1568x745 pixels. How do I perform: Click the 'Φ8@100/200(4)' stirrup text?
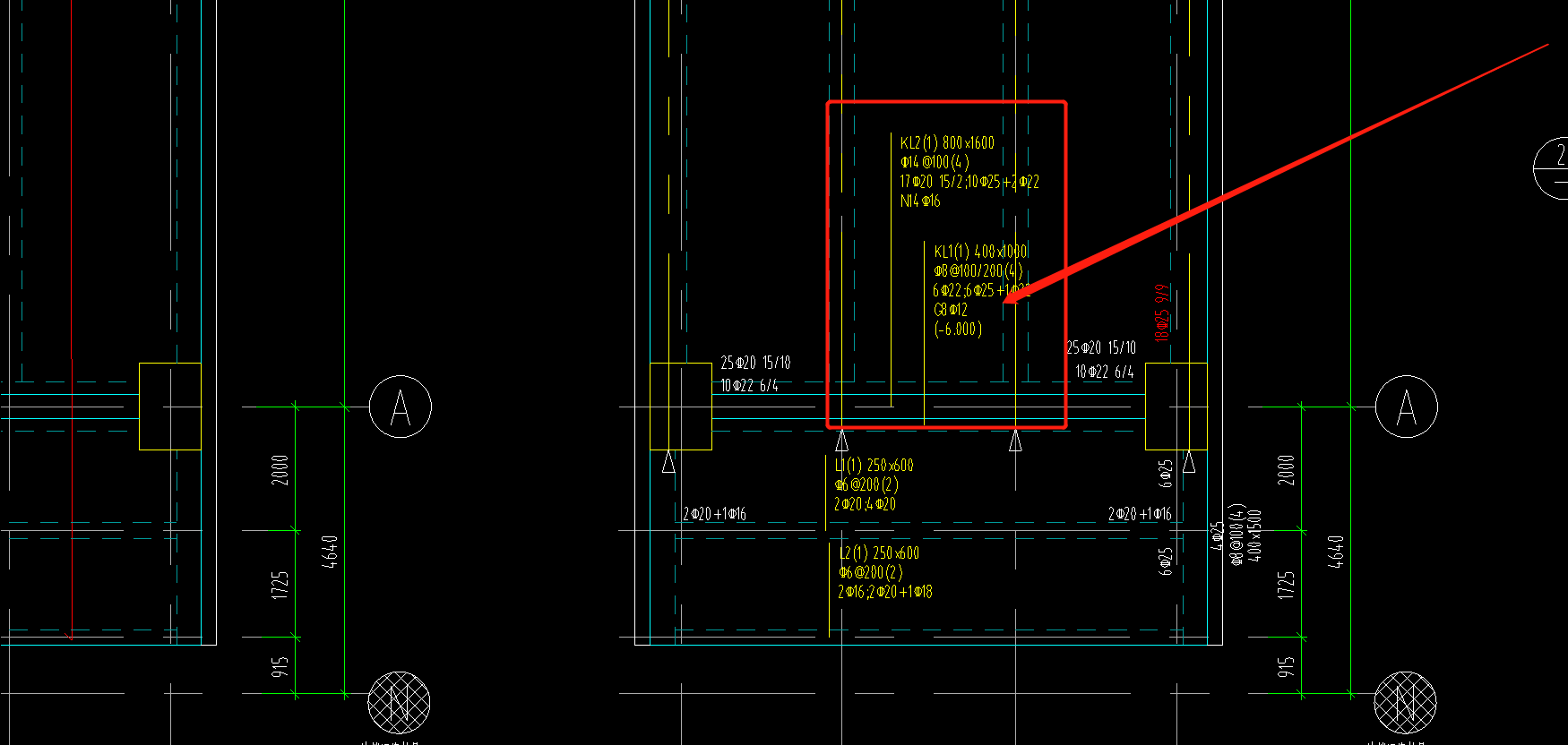(x=978, y=270)
